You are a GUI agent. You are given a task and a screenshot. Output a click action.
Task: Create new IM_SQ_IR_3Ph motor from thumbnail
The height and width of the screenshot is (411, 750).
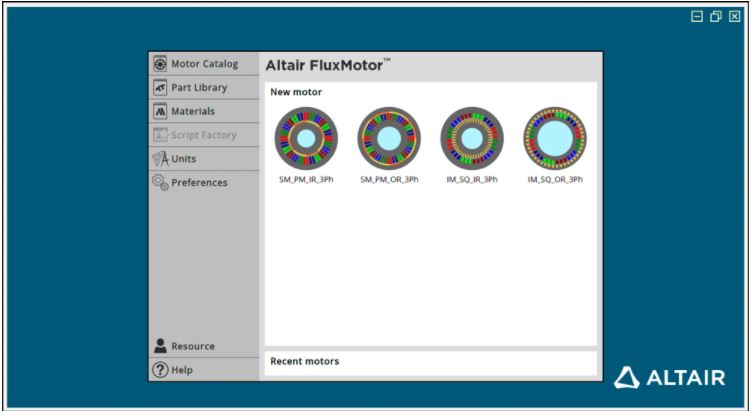(472, 139)
